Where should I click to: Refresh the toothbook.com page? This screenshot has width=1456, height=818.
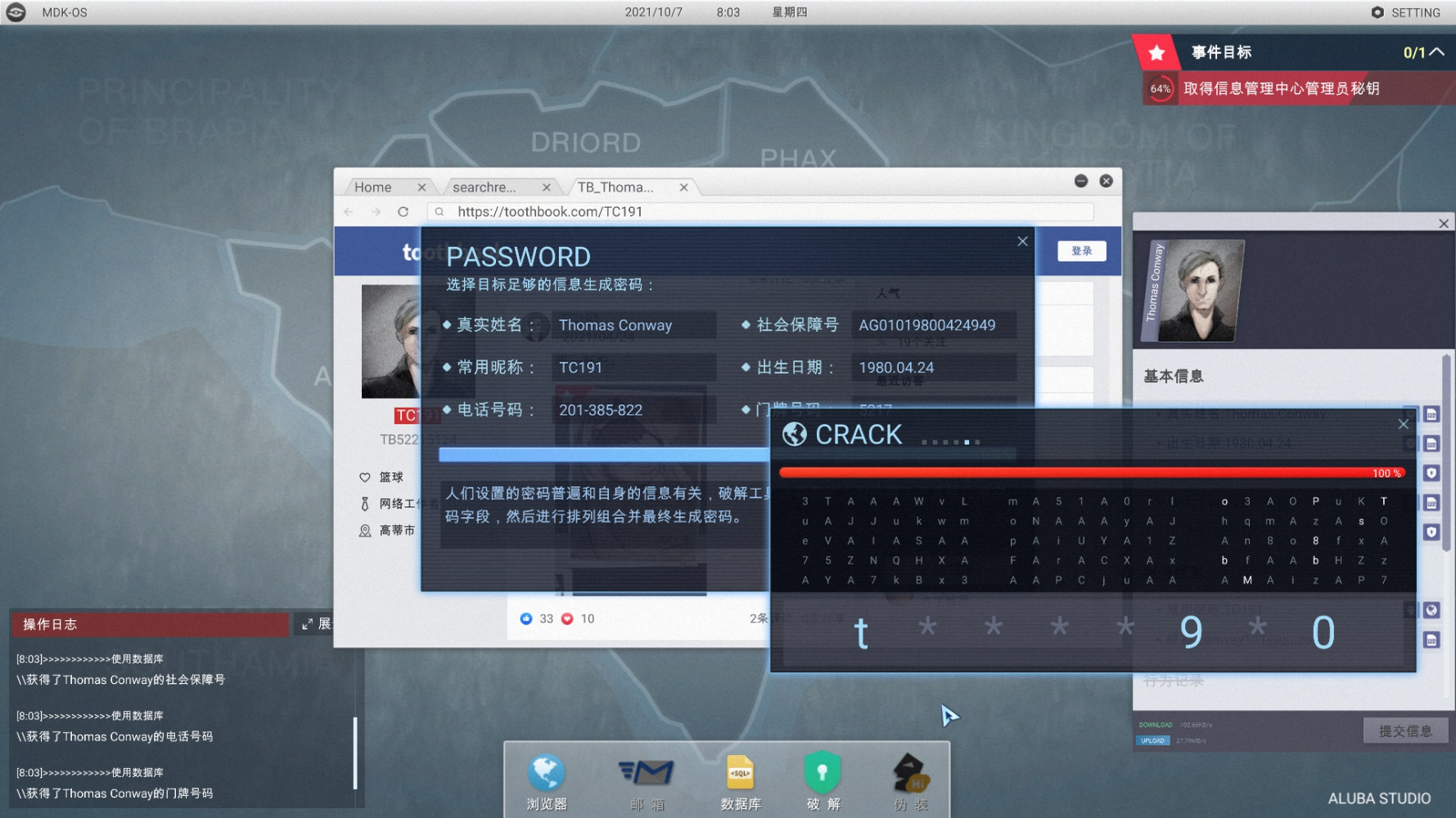tap(403, 211)
